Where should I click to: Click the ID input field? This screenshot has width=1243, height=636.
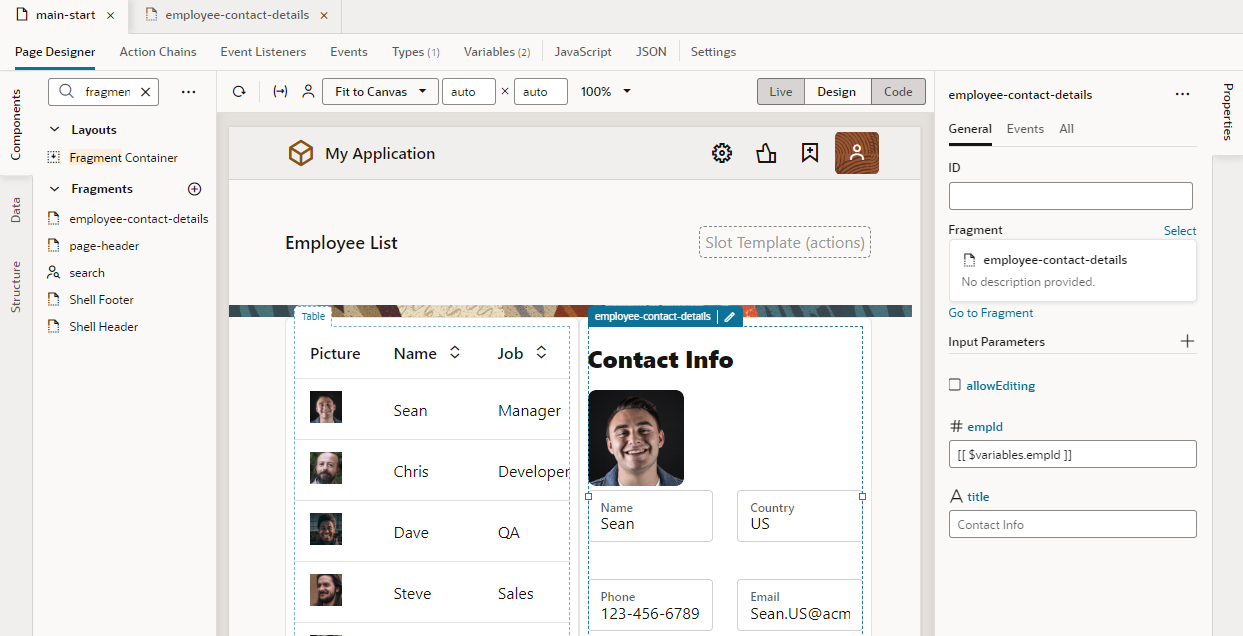(1071, 196)
